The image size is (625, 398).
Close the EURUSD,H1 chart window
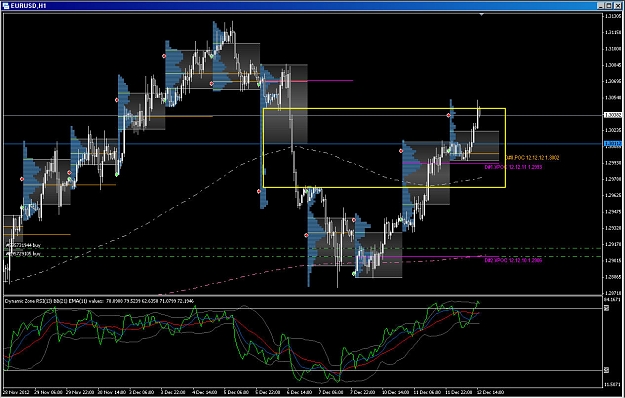617,6
